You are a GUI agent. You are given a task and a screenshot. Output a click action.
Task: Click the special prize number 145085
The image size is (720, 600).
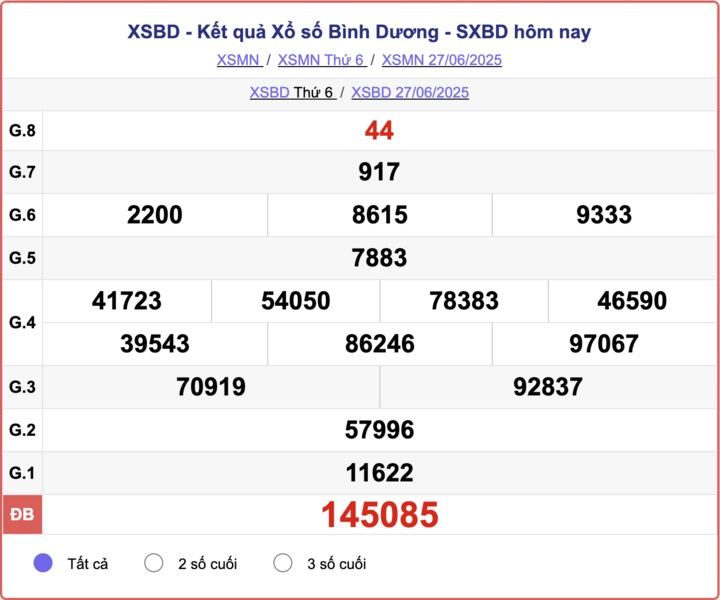379,515
